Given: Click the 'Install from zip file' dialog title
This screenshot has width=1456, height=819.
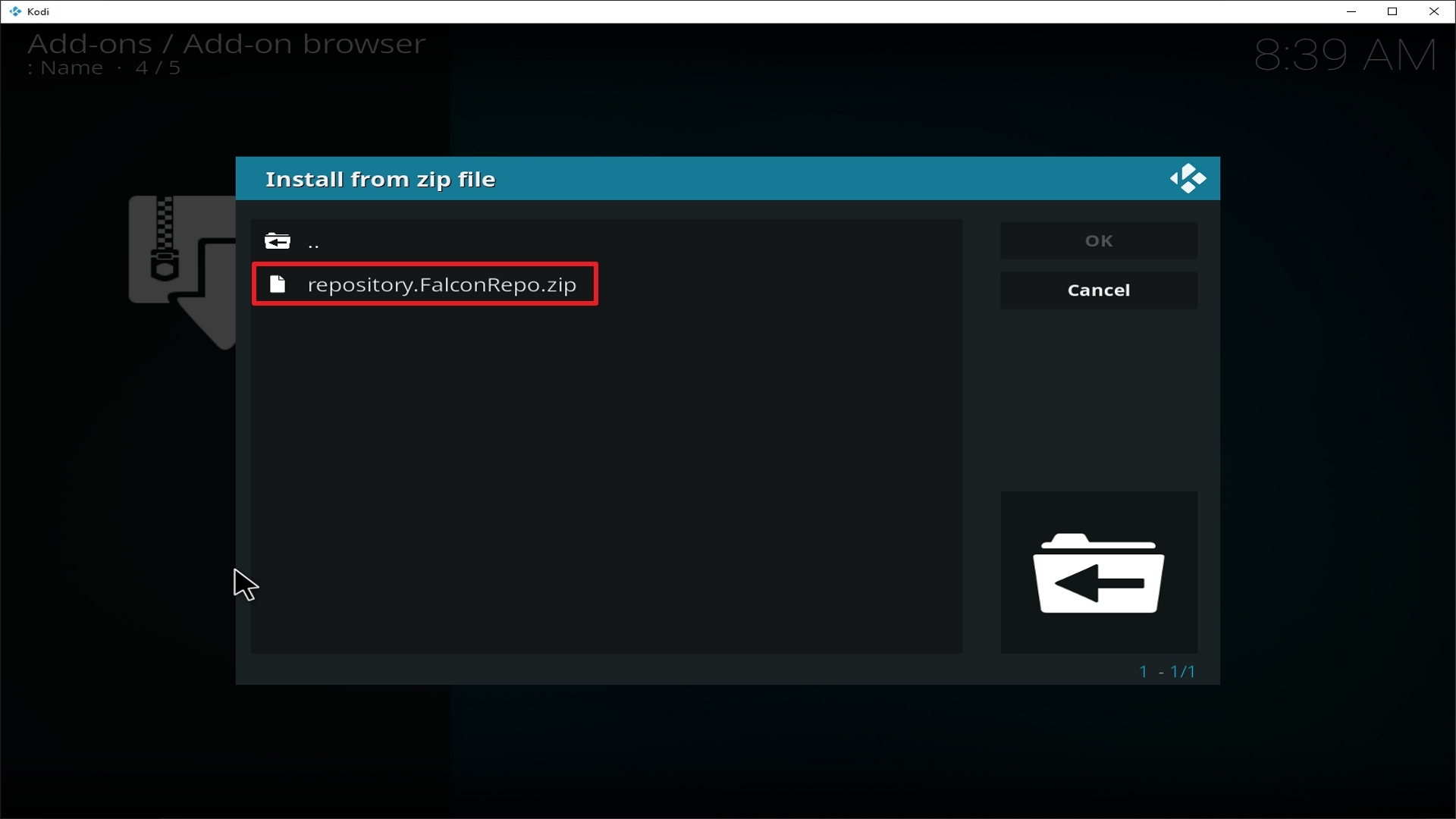Looking at the screenshot, I should tap(380, 180).
